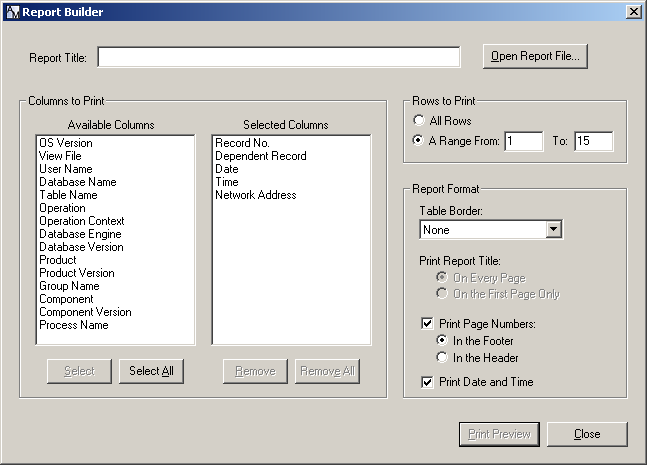
Task: Choose the A Range From radio button
Action: tap(419, 141)
